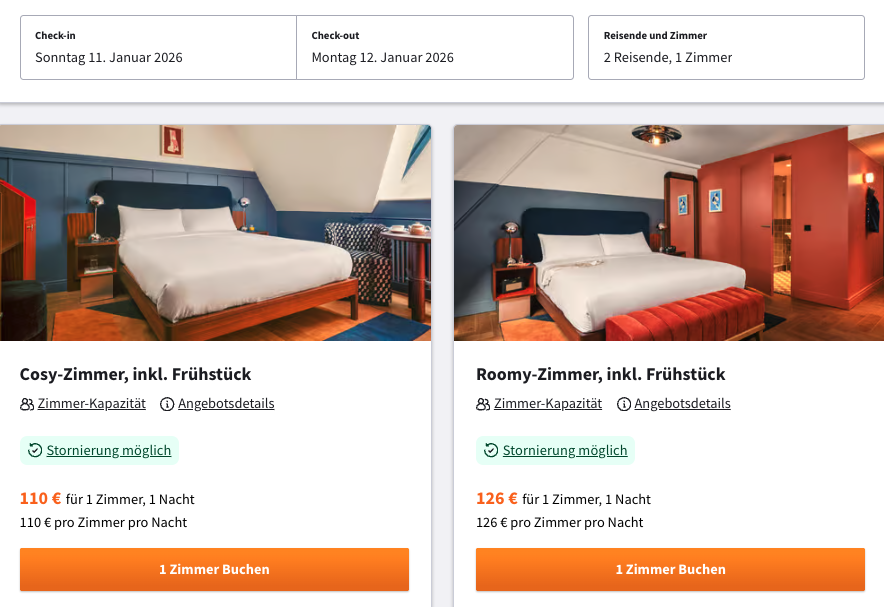Viewport: 884px width, 607px height.
Task: Open the Roomy-Zimmer room photo
Action: point(669,233)
